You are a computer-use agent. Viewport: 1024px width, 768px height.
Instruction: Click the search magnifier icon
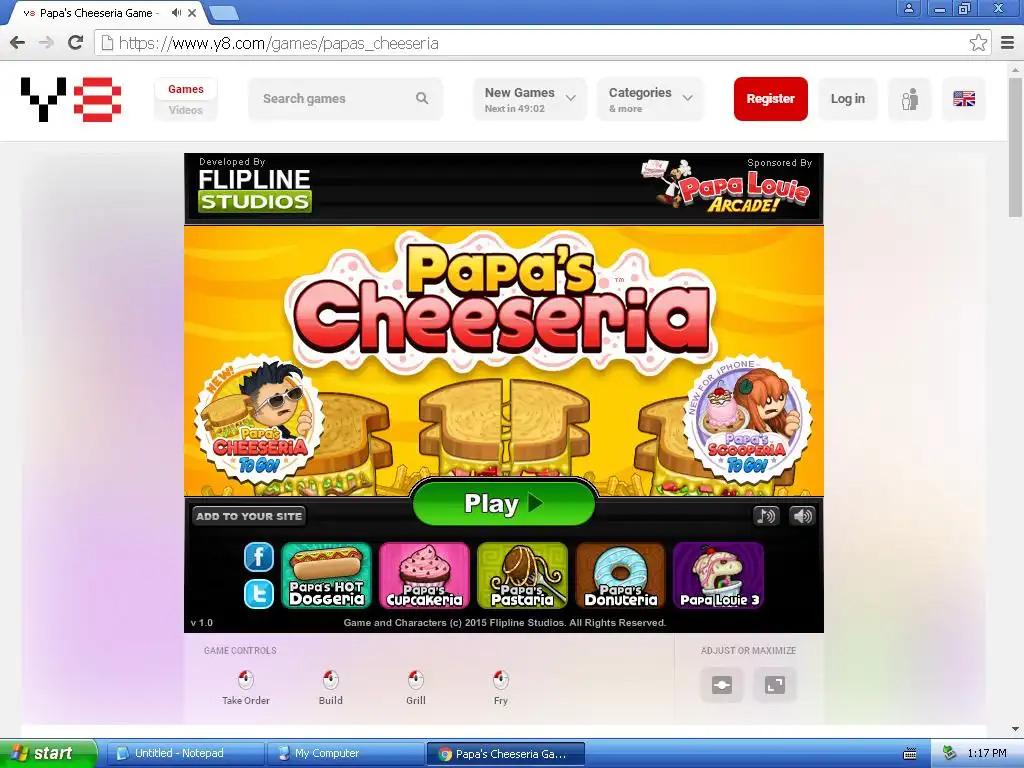pos(422,99)
